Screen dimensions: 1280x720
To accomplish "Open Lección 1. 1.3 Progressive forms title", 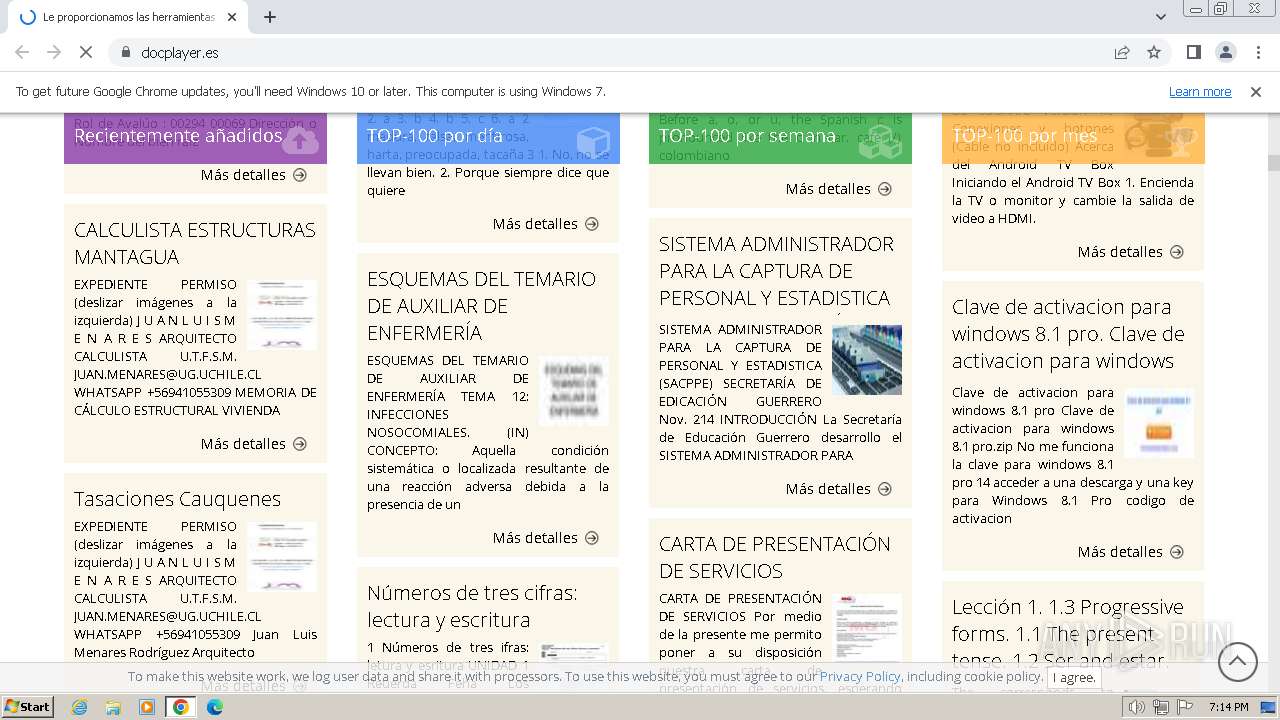I will point(1067,633).
